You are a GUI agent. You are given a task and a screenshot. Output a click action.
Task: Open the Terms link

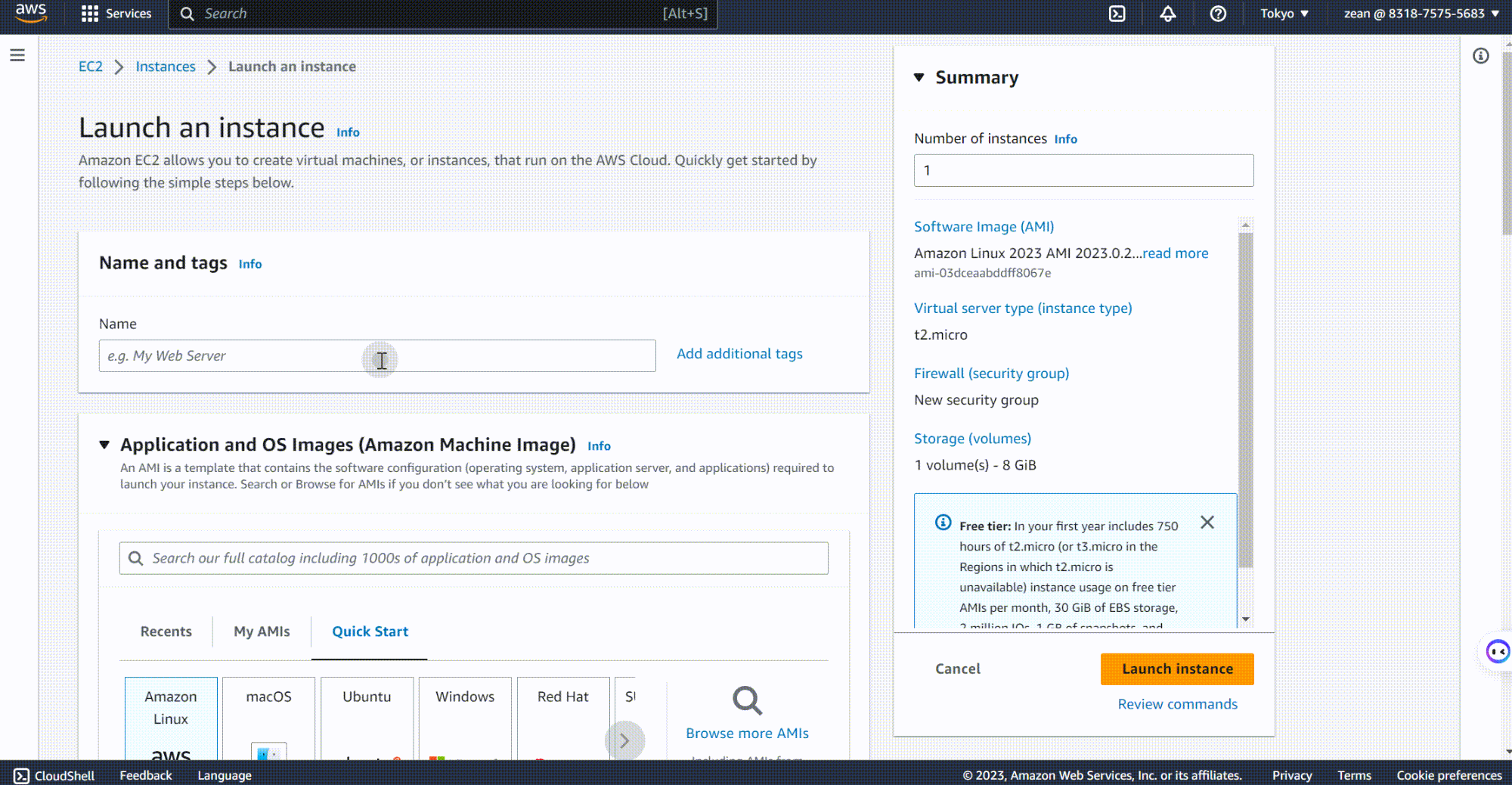pos(1354,775)
